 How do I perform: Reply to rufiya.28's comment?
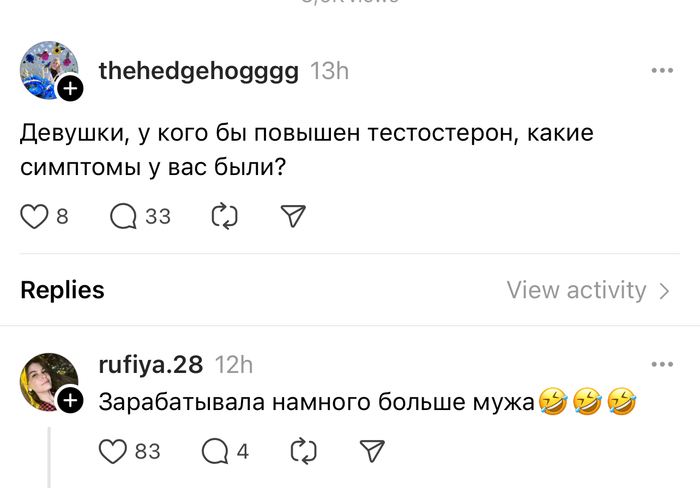coord(214,451)
